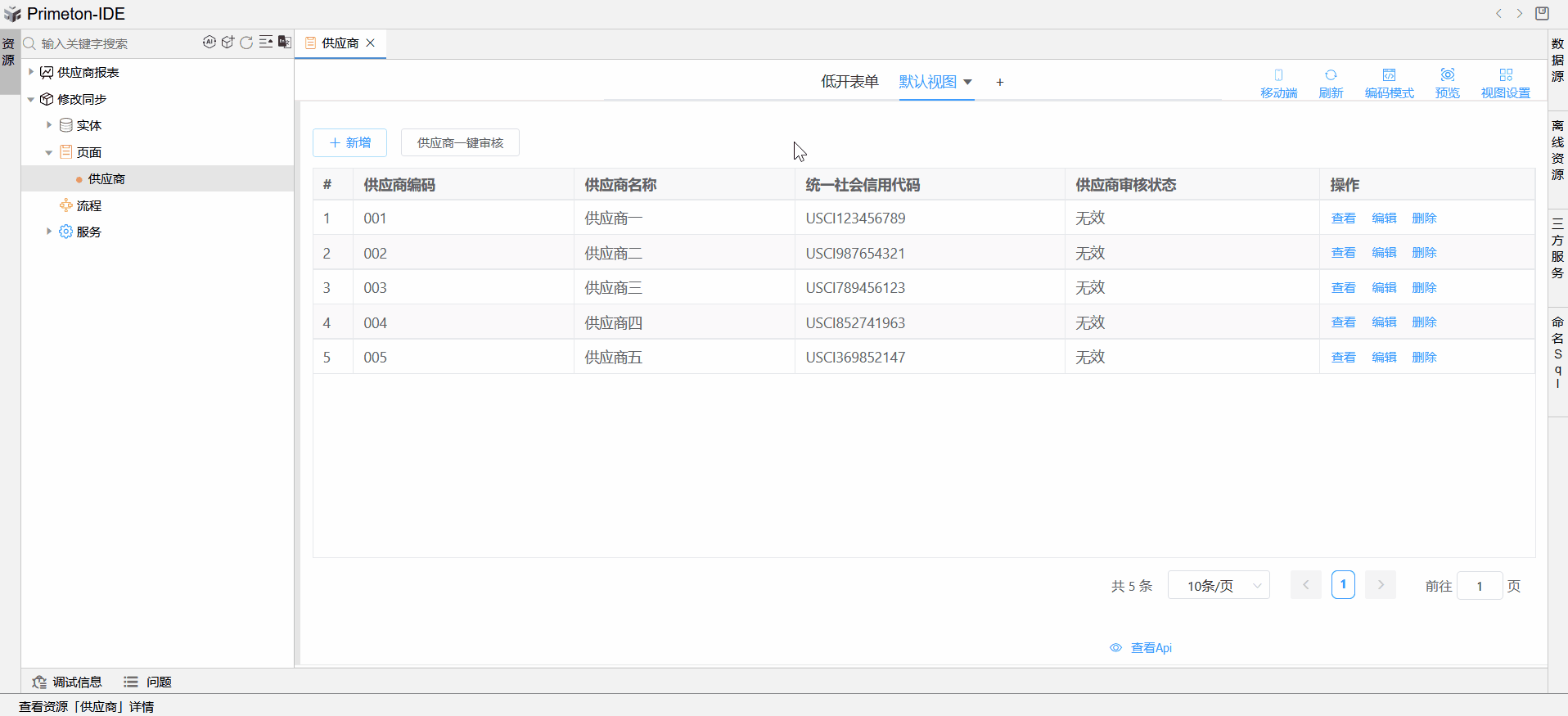This screenshot has height=716, width=1568.
Task: Click the 供应商一键审核 button
Action: tap(460, 142)
